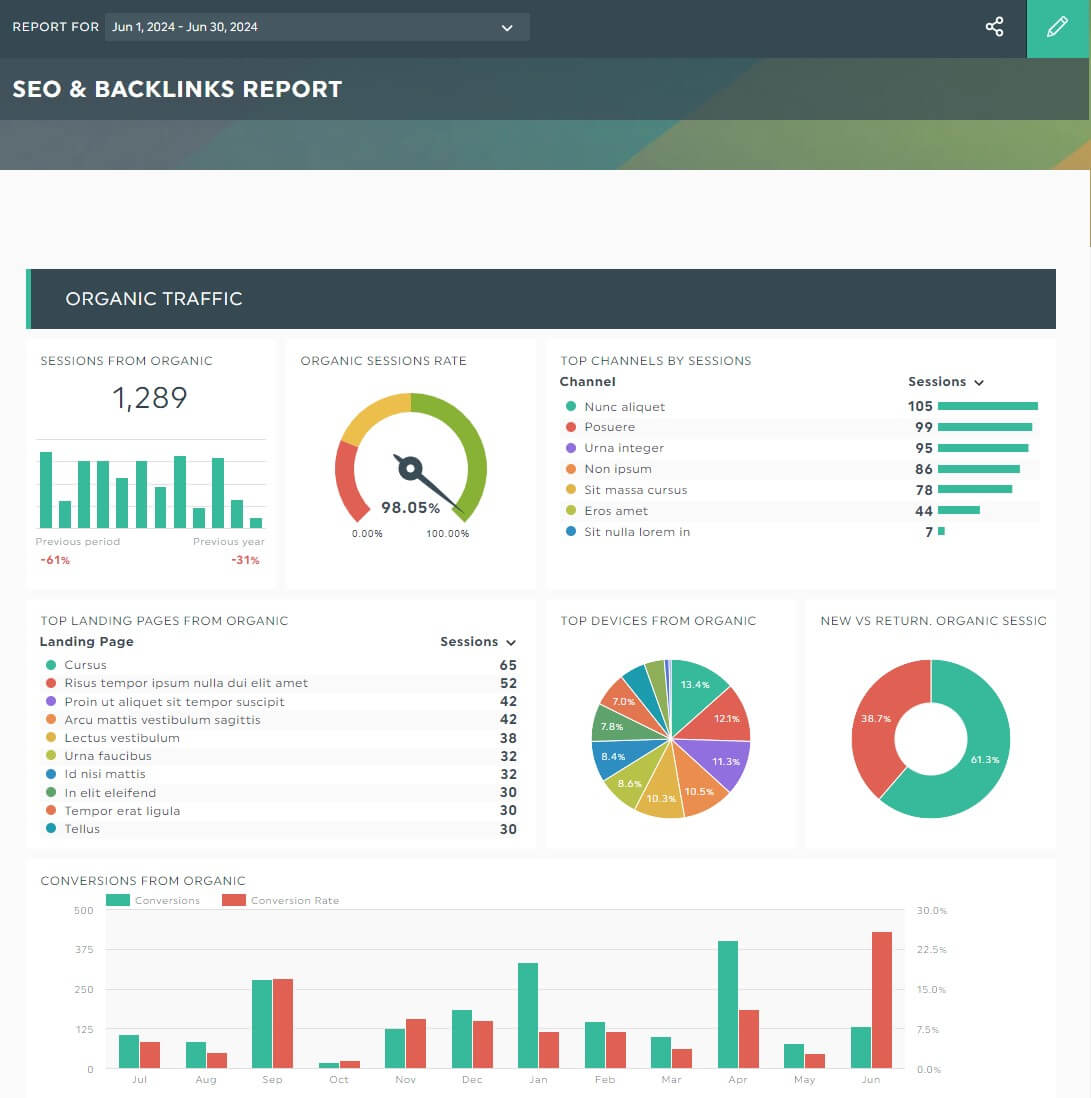Viewport: 1091px width, 1098px height.
Task: Click the share icon in header
Action: [x=994, y=27]
